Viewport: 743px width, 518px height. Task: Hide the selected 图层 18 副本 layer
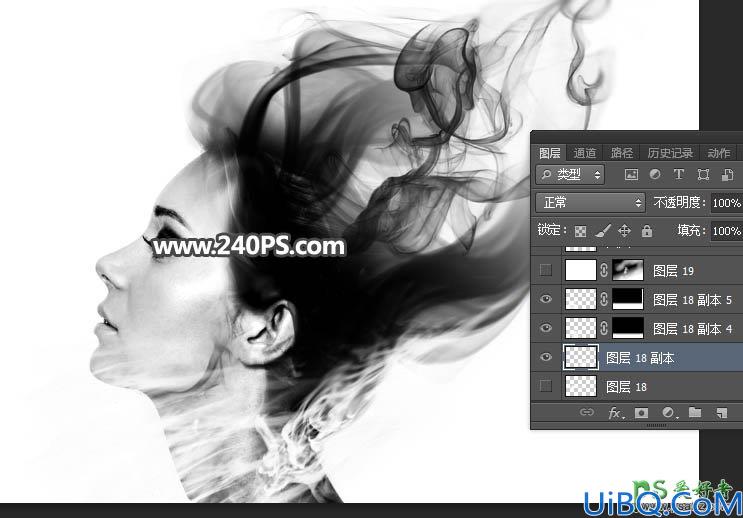pos(546,357)
